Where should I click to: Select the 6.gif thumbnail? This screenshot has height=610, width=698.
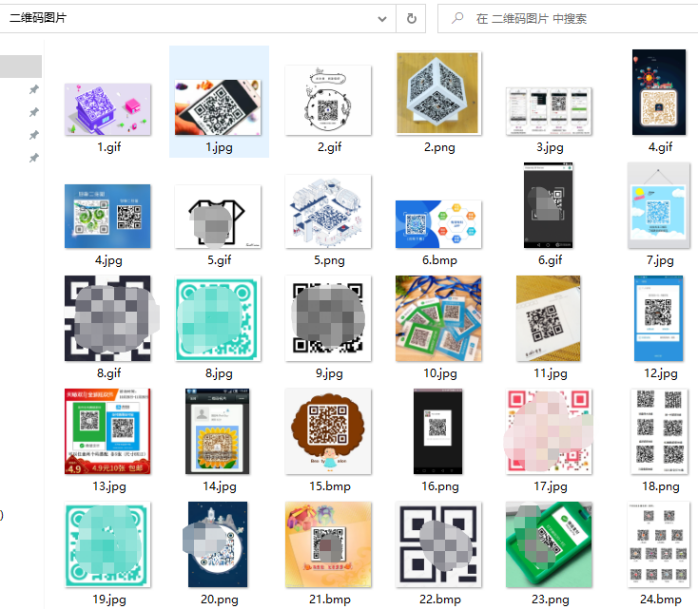548,205
